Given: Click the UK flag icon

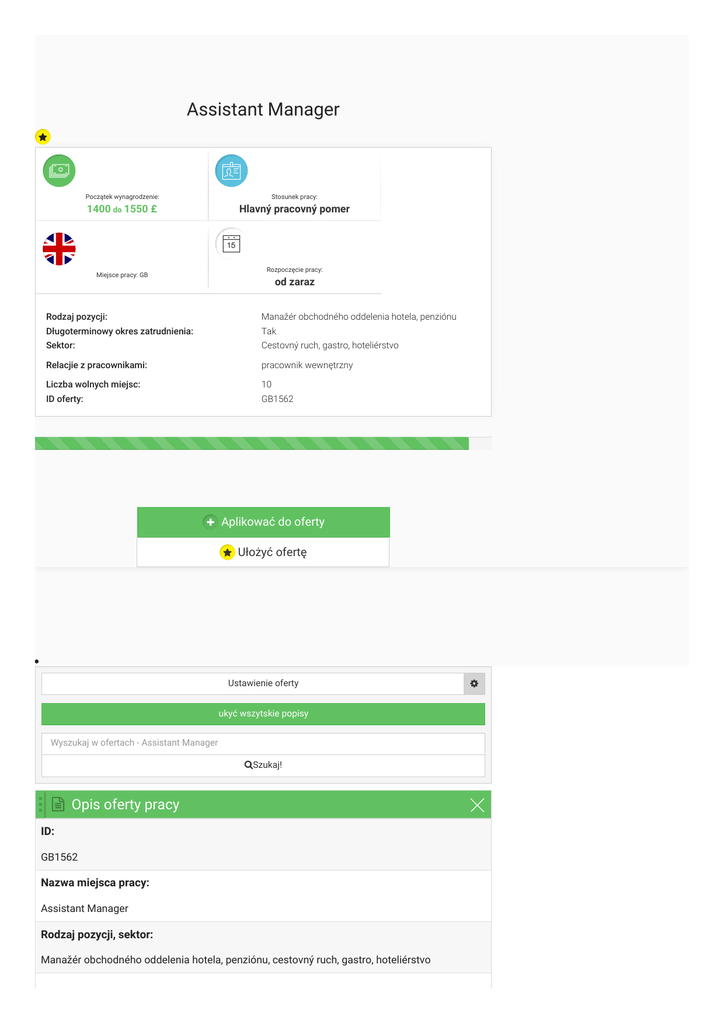Looking at the screenshot, I should click(x=59, y=249).
